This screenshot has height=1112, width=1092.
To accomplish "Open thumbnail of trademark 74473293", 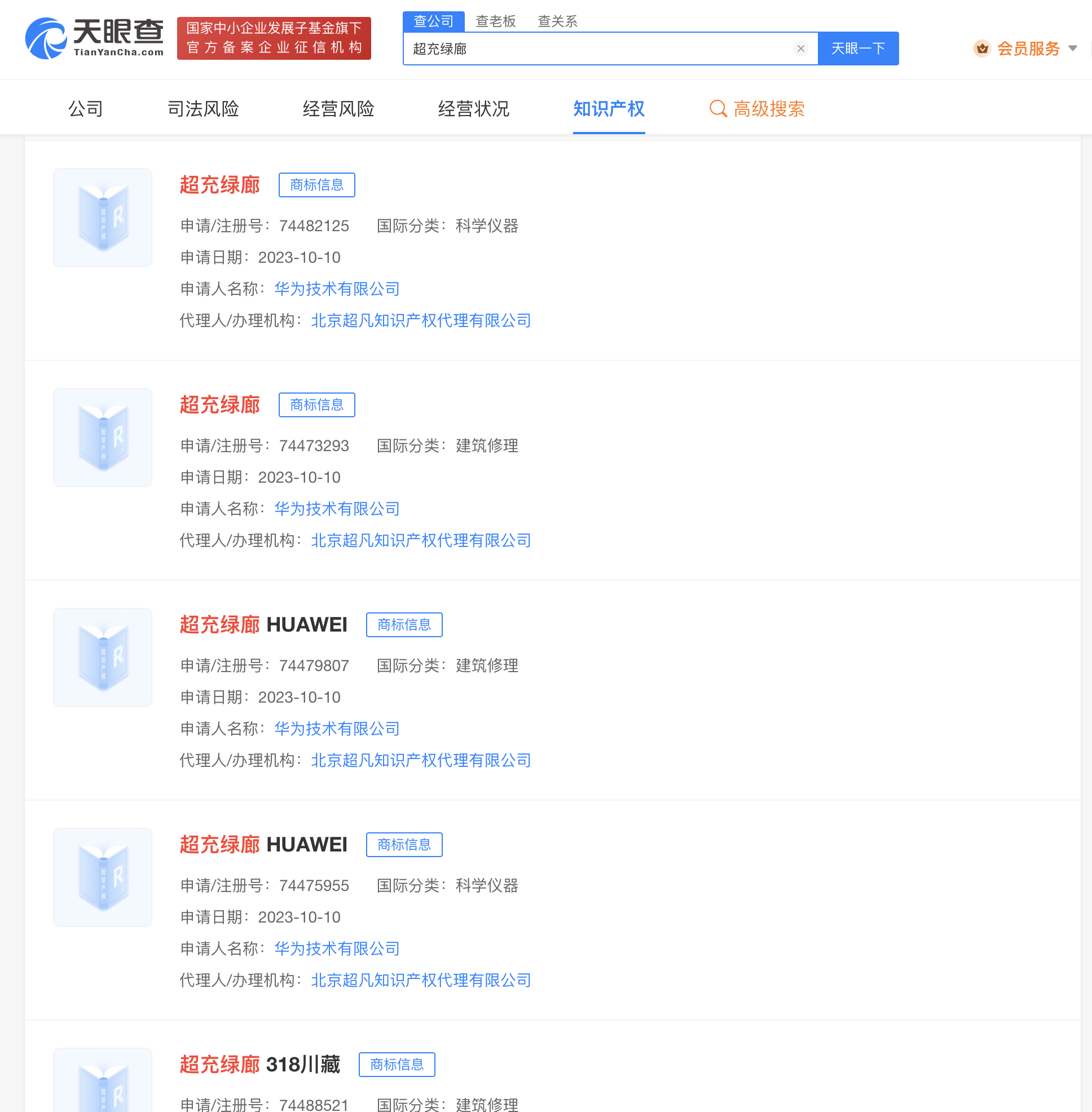I will 103,438.
